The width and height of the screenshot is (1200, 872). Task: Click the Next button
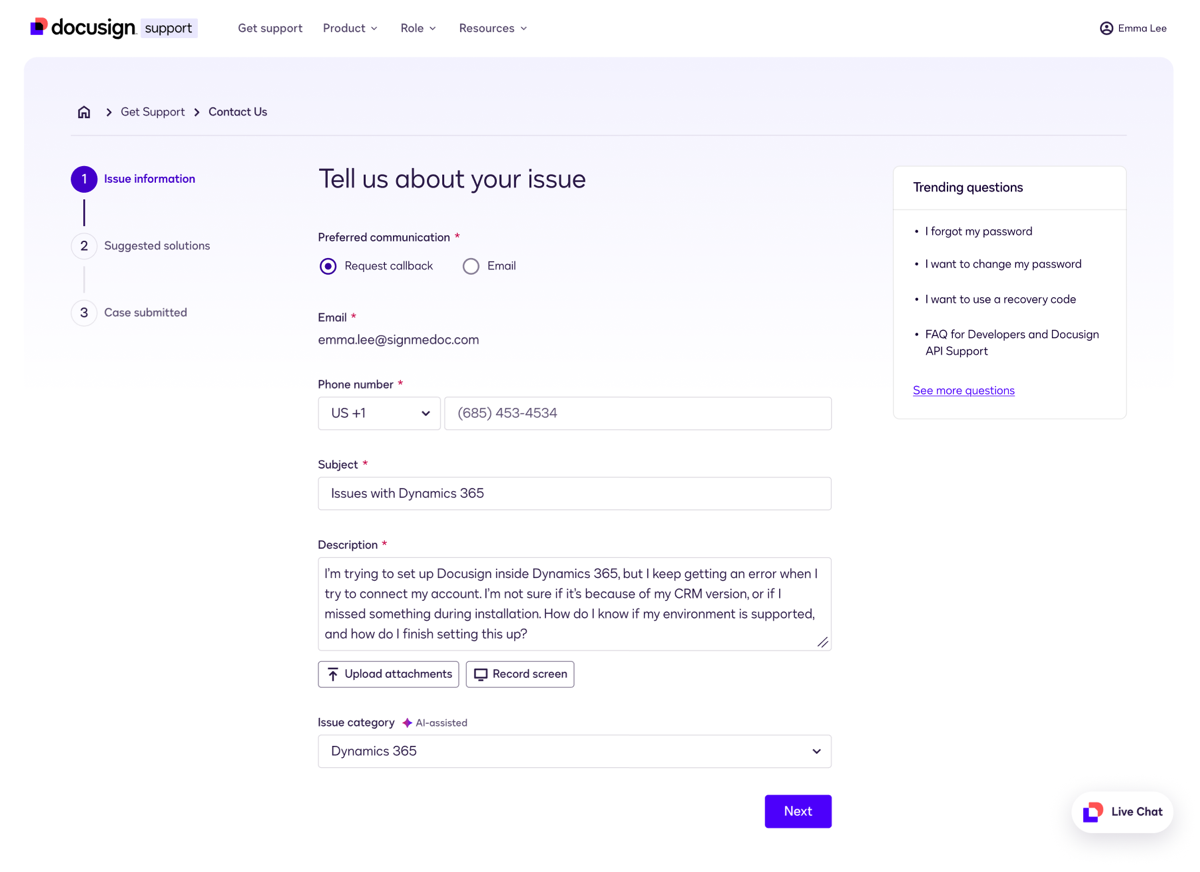tap(797, 811)
